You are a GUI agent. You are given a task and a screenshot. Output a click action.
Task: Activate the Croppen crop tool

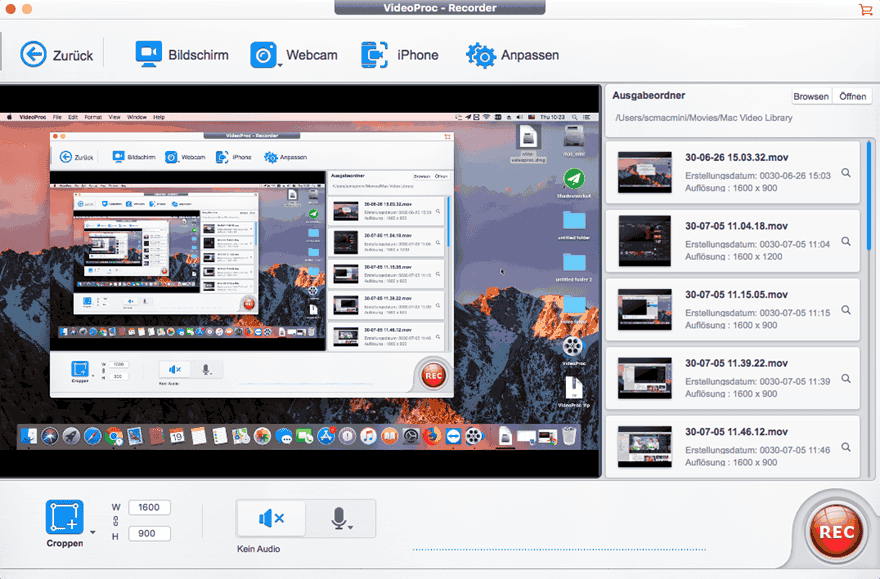tap(65, 517)
